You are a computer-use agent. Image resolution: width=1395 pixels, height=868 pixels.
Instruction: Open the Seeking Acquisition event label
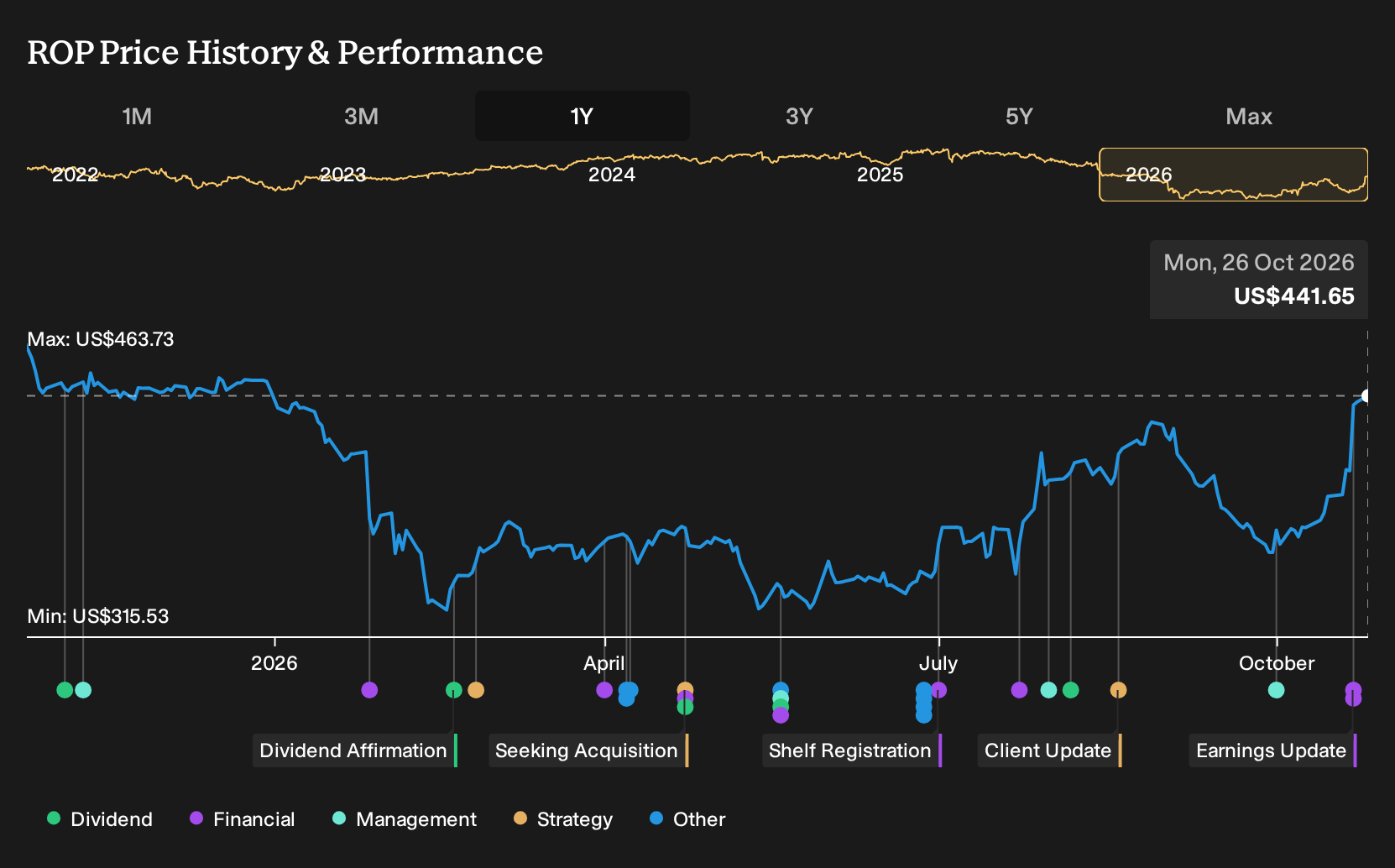(588, 750)
